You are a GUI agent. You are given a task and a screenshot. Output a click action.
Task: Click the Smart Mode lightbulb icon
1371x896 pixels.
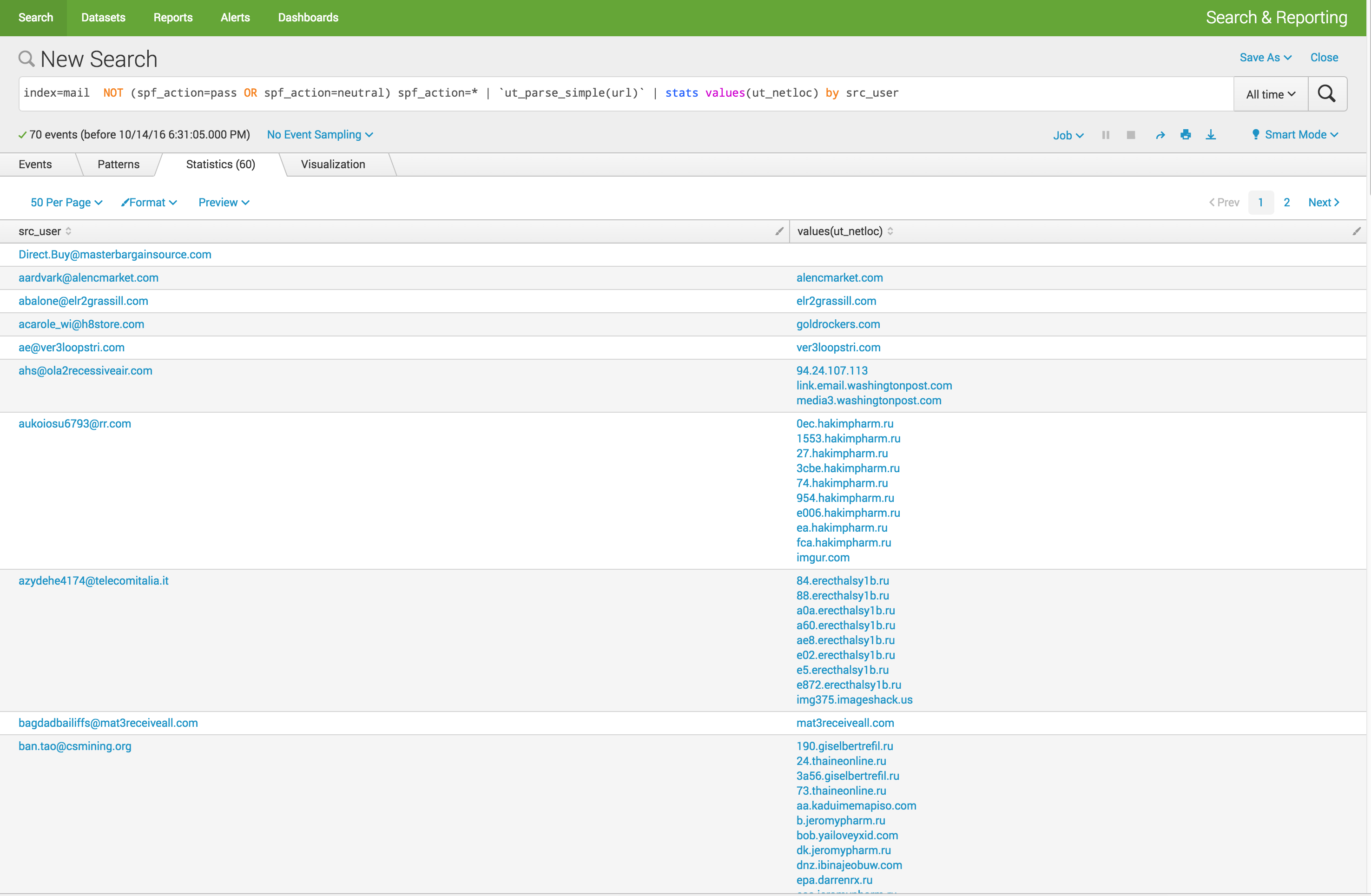coord(1255,134)
